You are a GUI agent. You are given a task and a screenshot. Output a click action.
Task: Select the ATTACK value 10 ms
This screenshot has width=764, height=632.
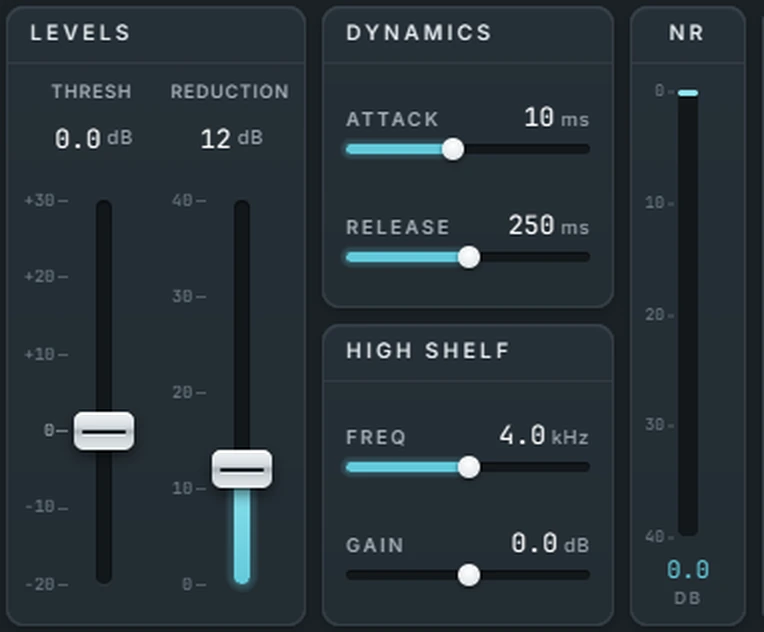point(556,118)
